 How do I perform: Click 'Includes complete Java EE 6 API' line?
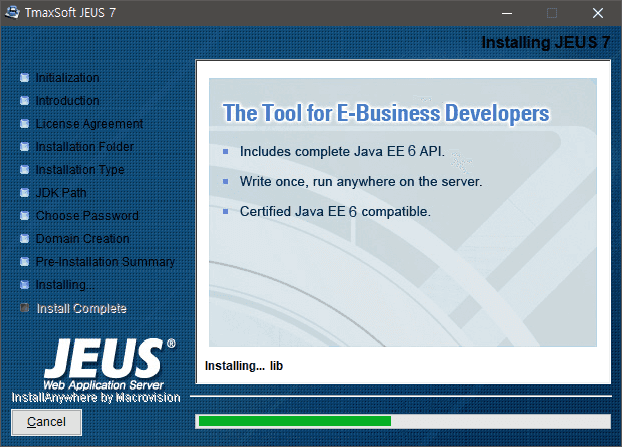click(x=342, y=152)
